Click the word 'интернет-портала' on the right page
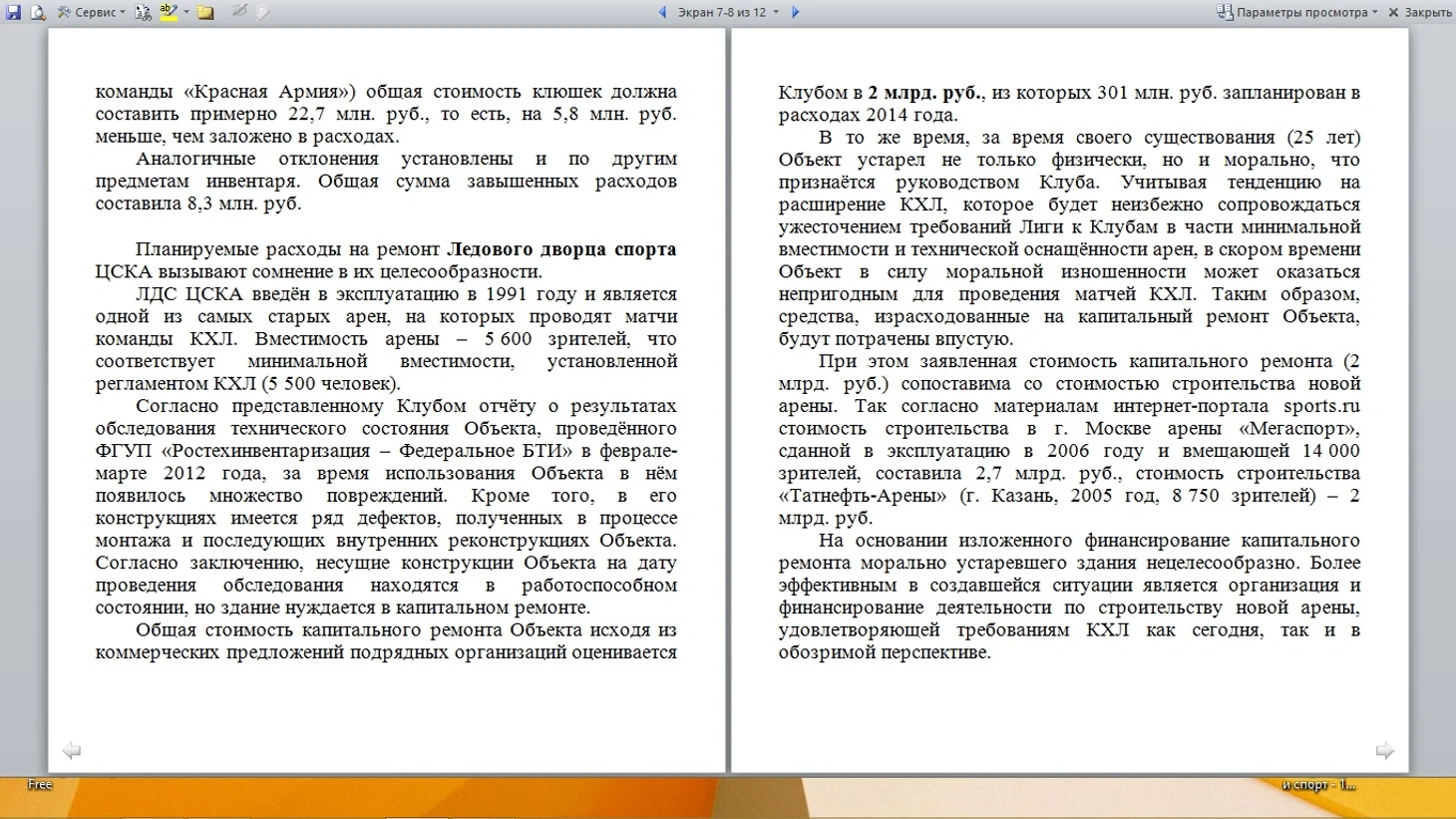1456x819 pixels. (x=1191, y=406)
